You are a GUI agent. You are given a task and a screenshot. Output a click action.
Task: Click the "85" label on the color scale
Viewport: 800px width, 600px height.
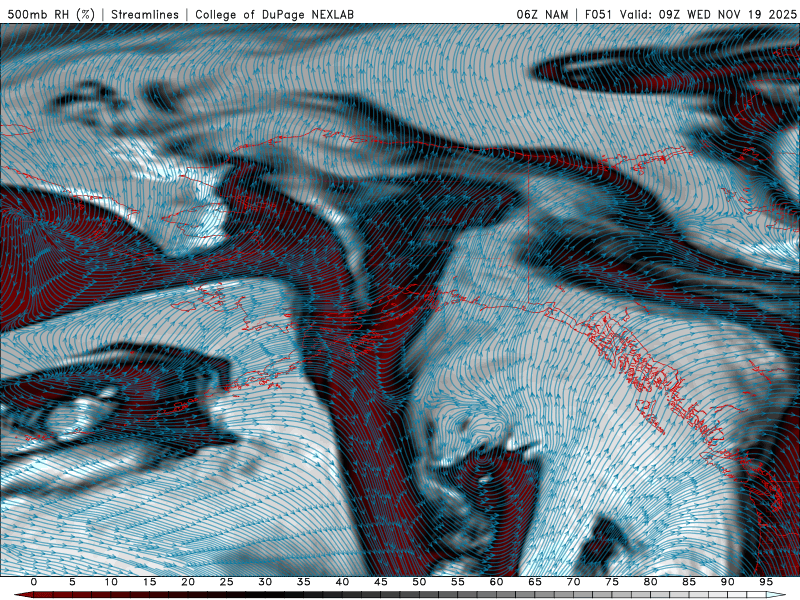pyautogui.click(x=689, y=582)
